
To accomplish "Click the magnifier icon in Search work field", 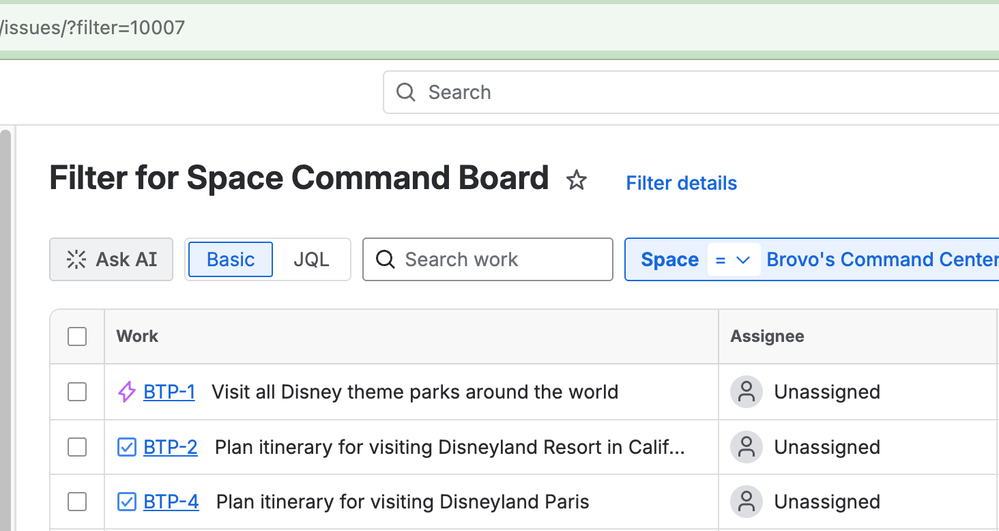I will click(x=385, y=259).
